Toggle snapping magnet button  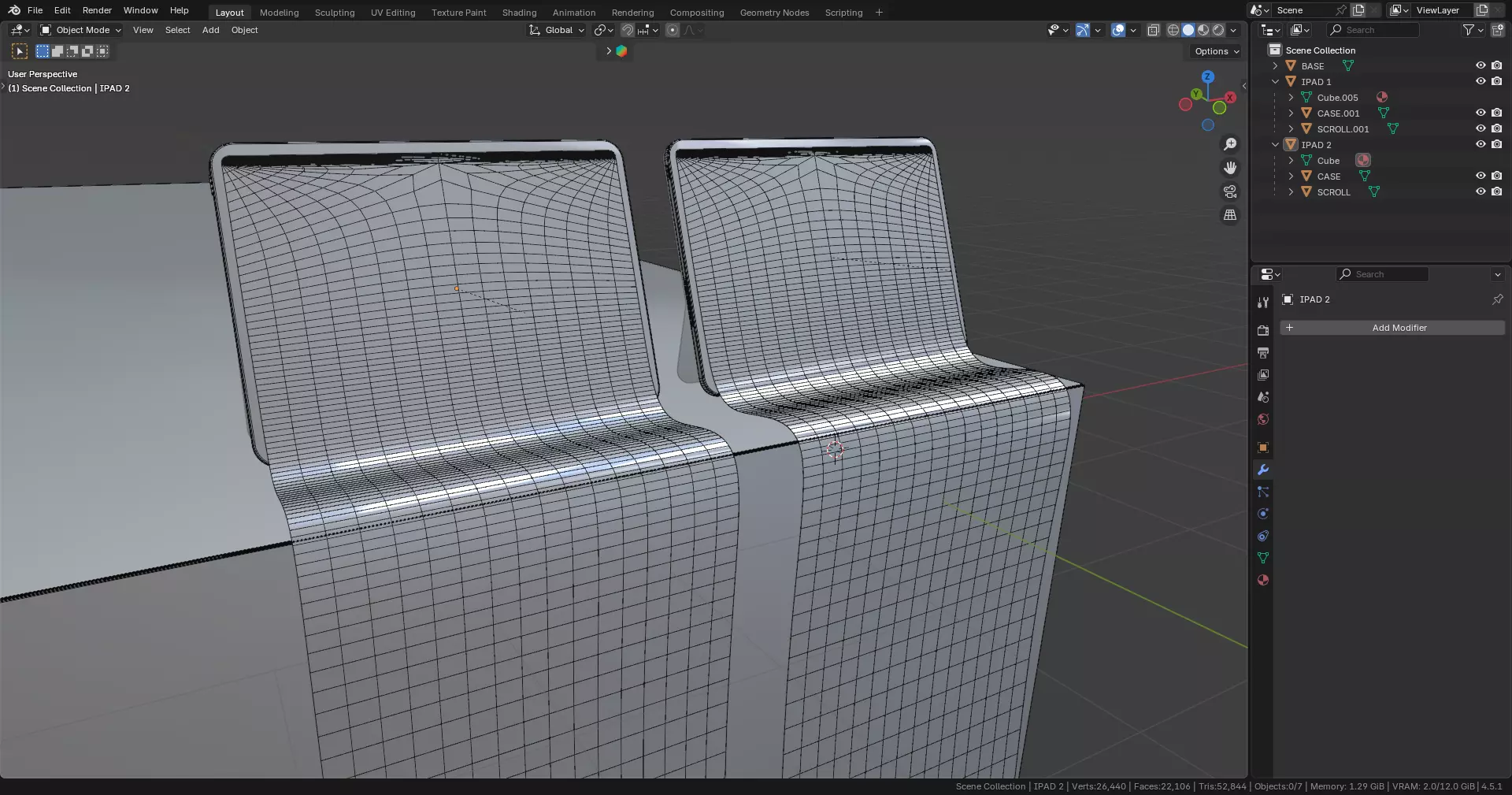point(627,30)
